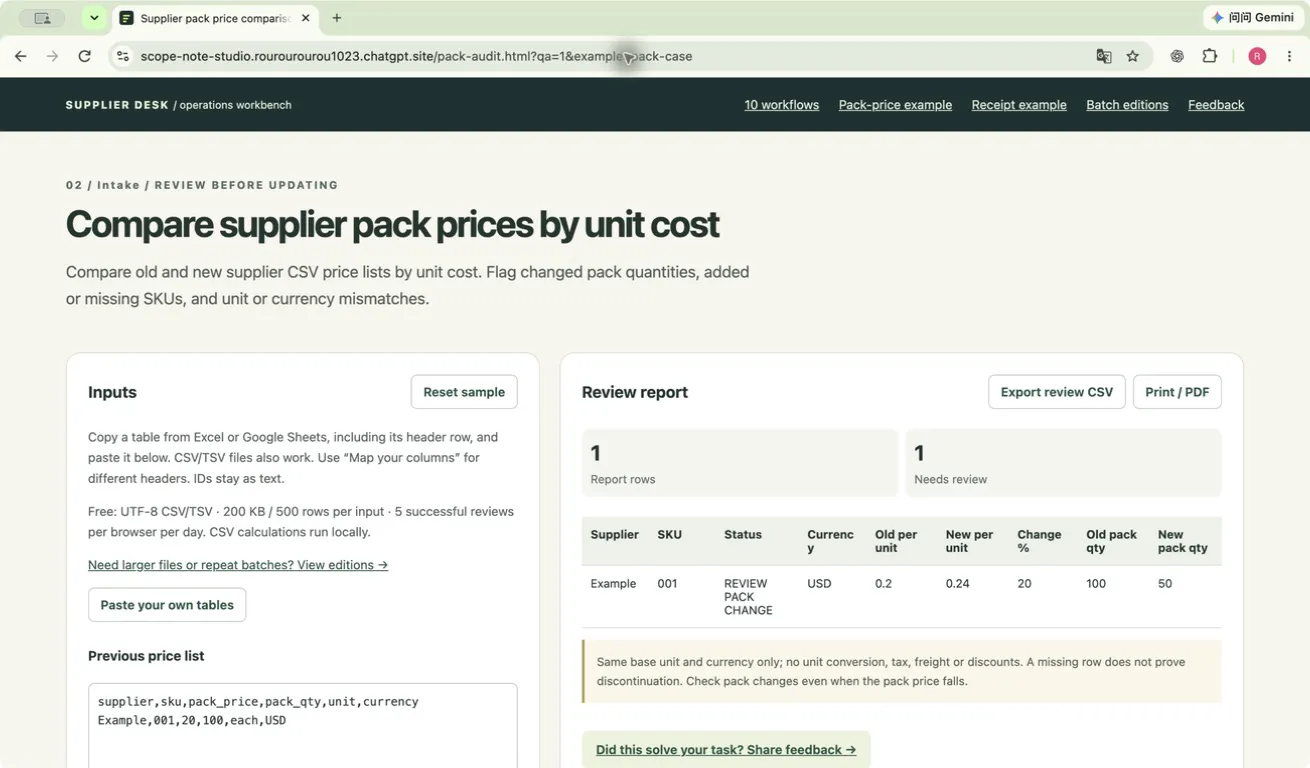The height and width of the screenshot is (768, 1310).
Task: Open the profile avatar R
Action: [1258, 57]
